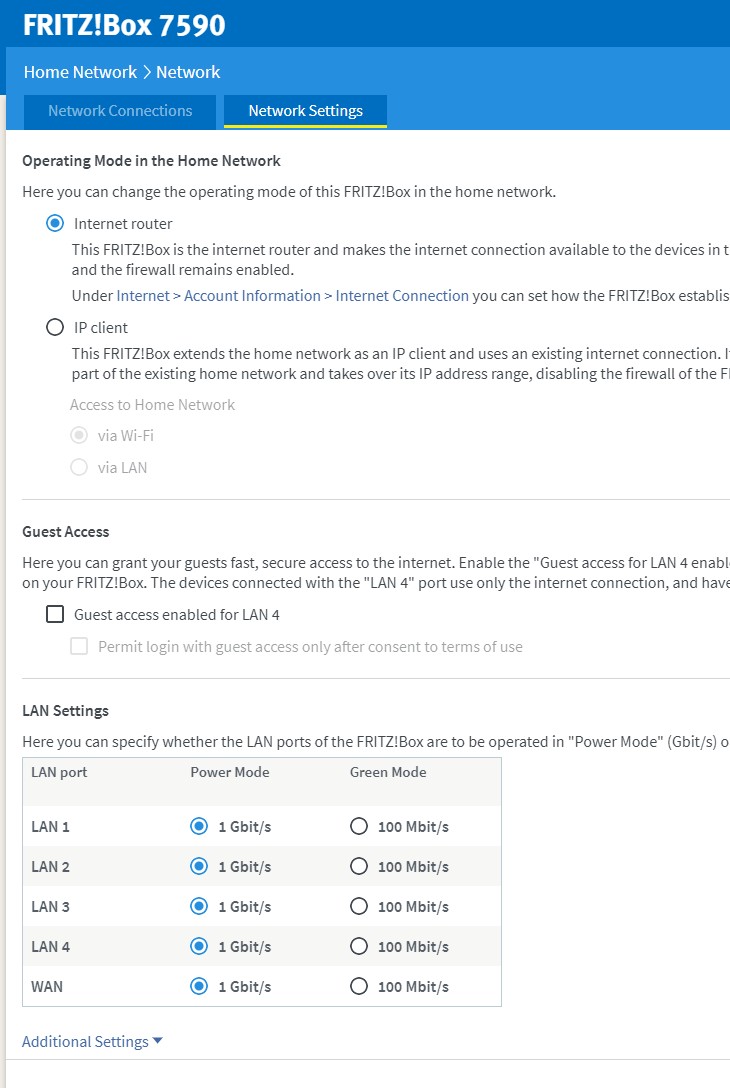Choose 1 Gbit/s for LAN 2
Viewport: 730px width, 1088px height.
pos(199,867)
